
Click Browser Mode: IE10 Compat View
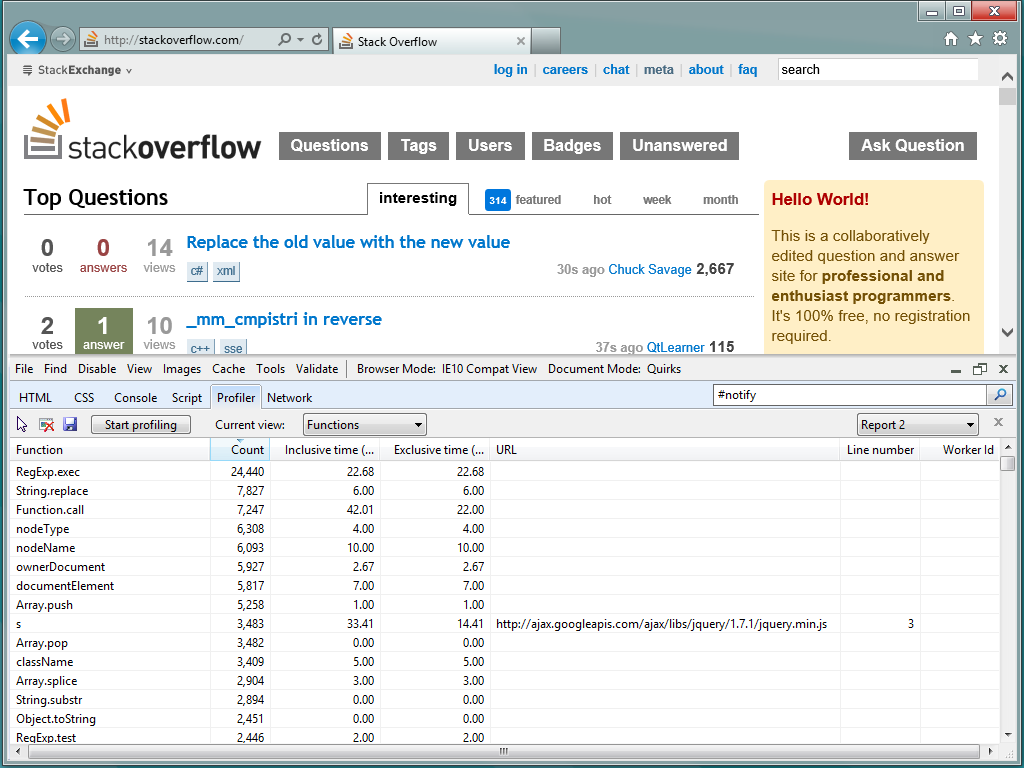pos(447,369)
